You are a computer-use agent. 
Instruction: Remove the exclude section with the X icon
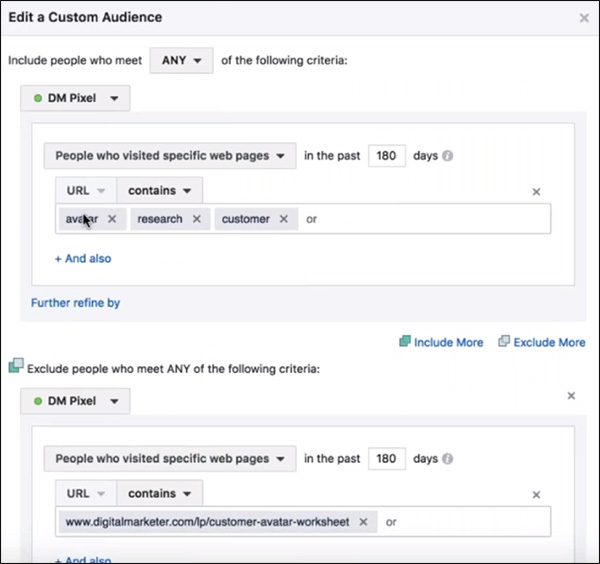pyautogui.click(x=571, y=396)
